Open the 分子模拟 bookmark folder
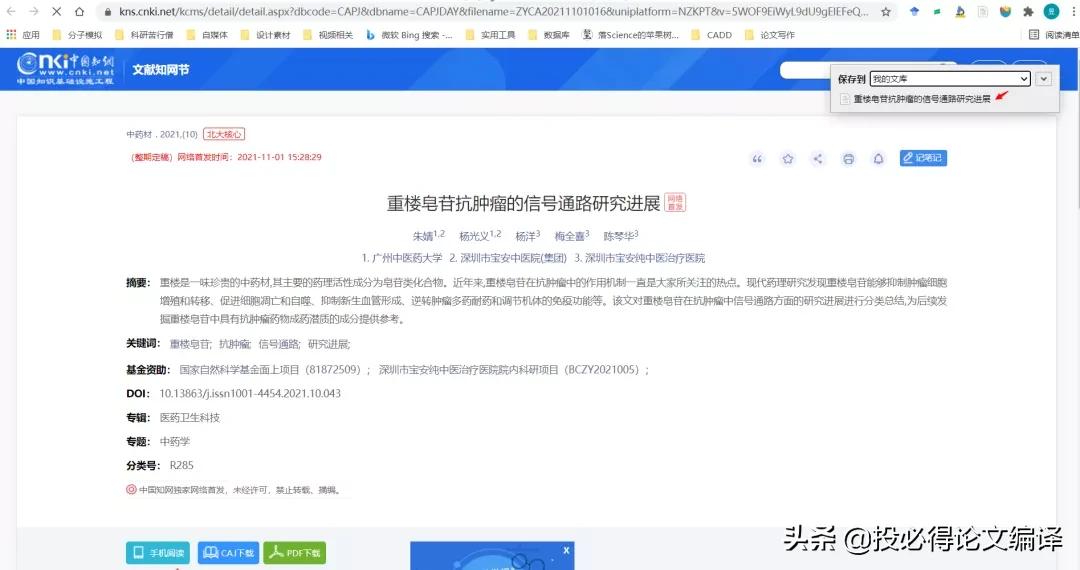 tap(77, 34)
